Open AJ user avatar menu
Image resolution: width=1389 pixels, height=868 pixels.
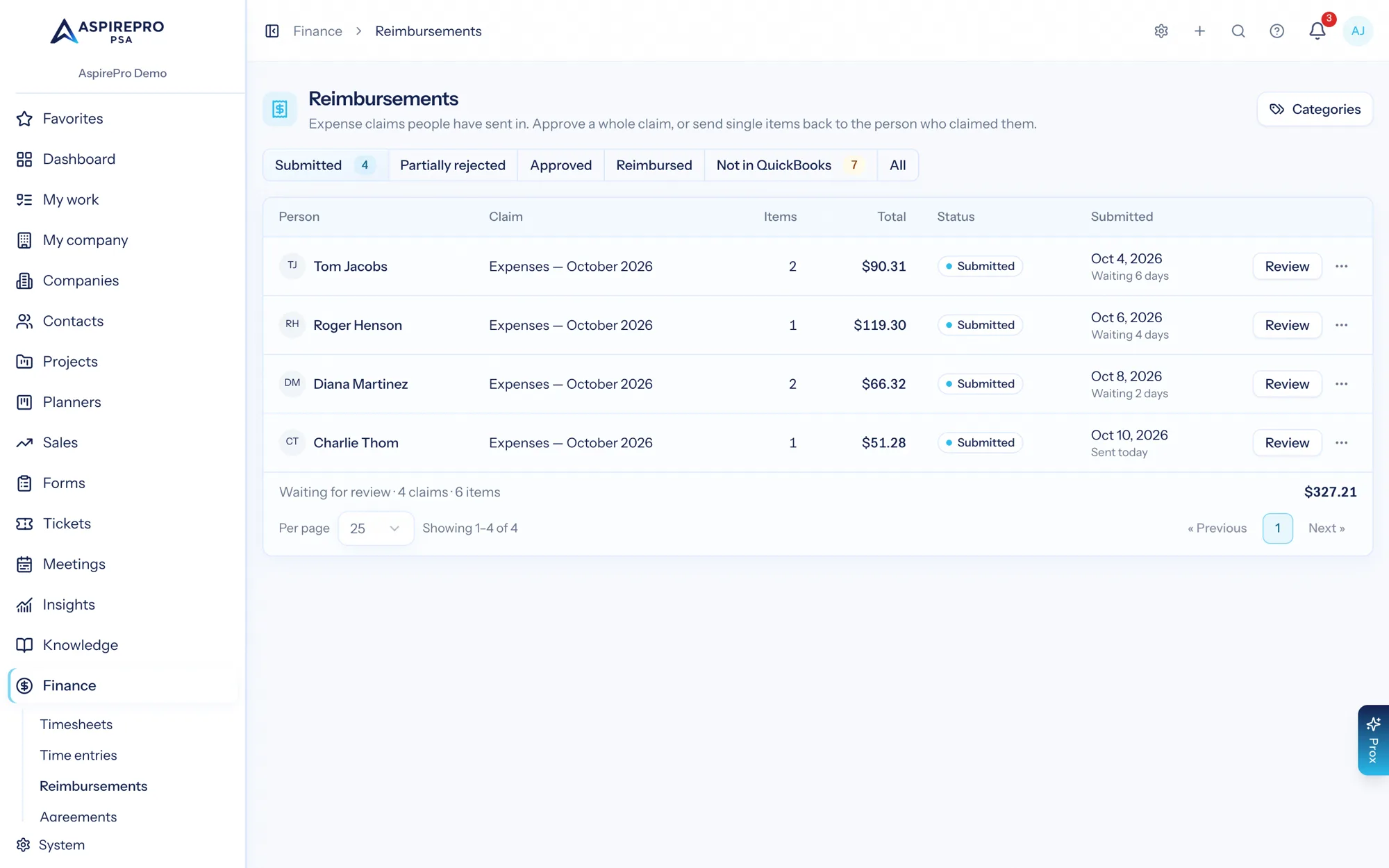tap(1358, 31)
